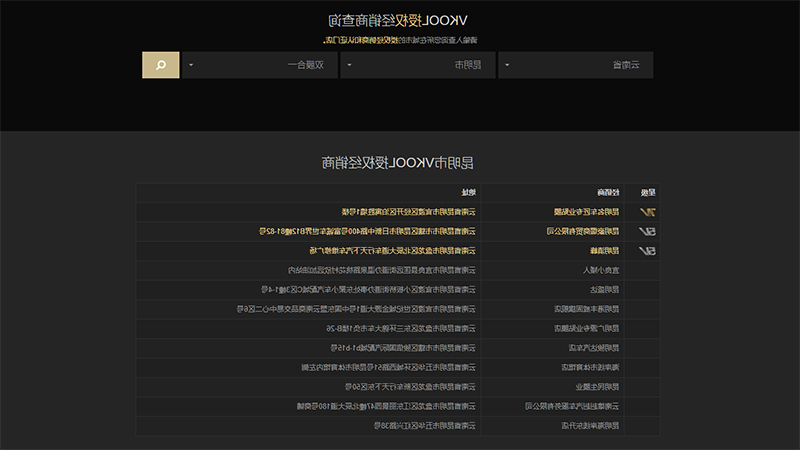Click the address ending in 180号商铺
The image size is (800, 450).
pyautogui.click(x=386, y=406)
